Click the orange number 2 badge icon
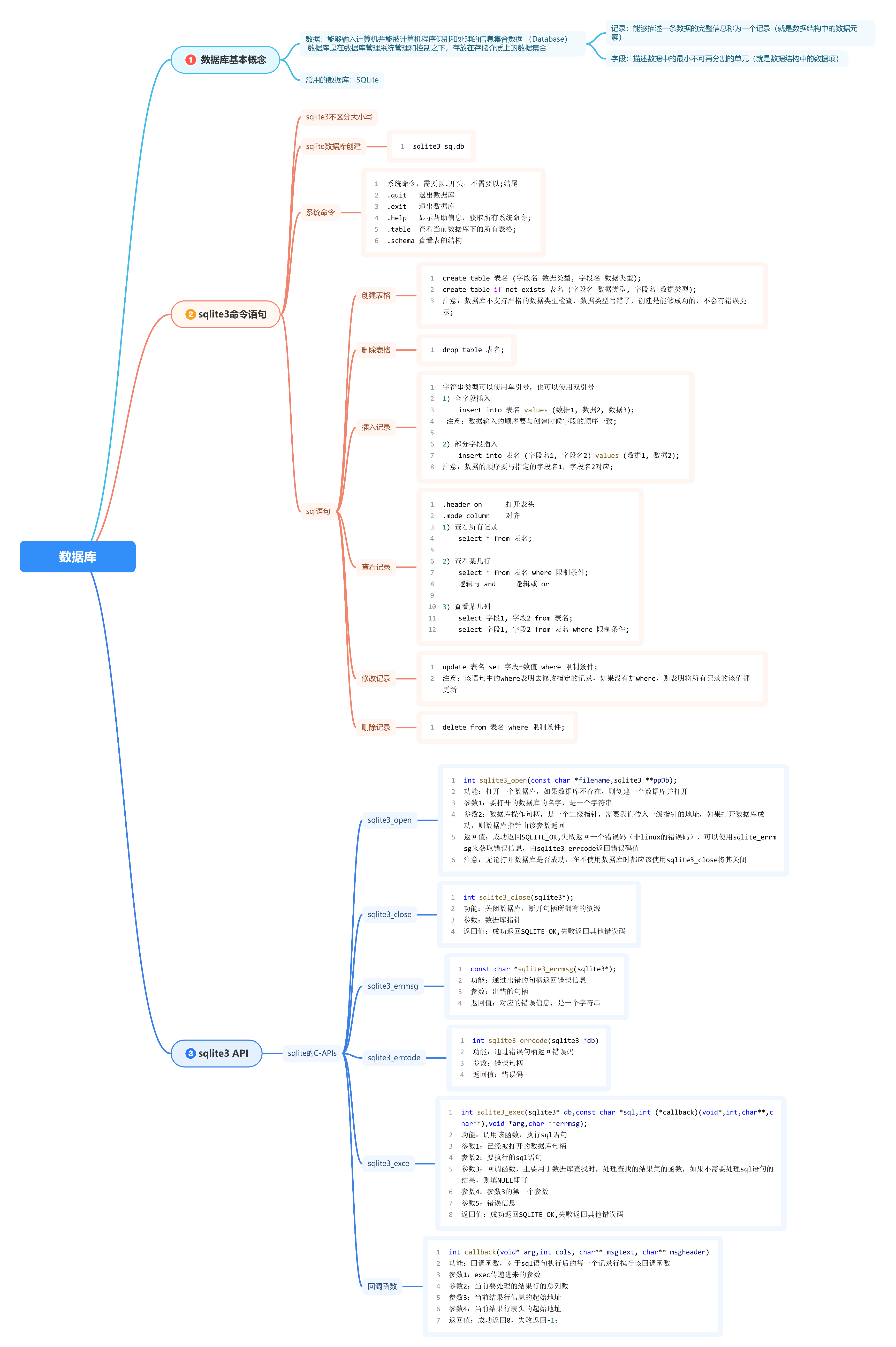The width and height of the screenshot is (896, 1347). 191,314
